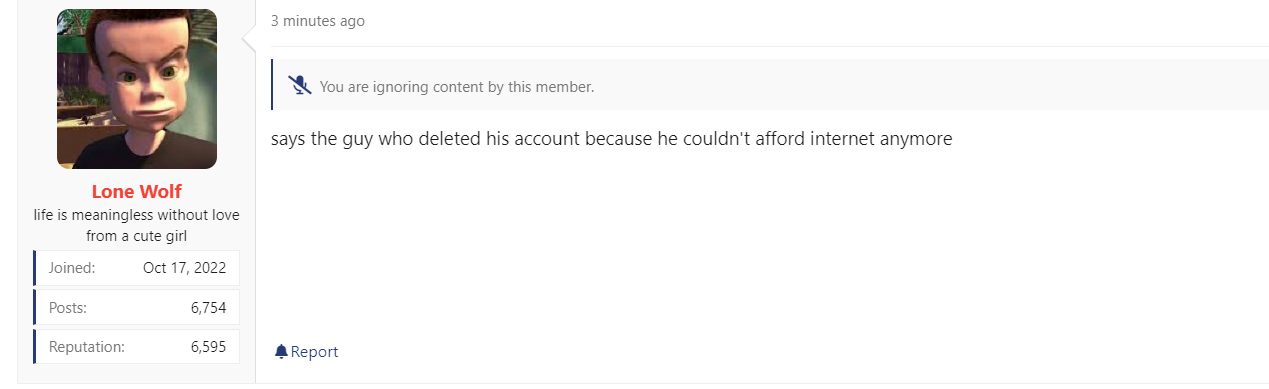Click the user title under Lone Wolf

(137, 225)
